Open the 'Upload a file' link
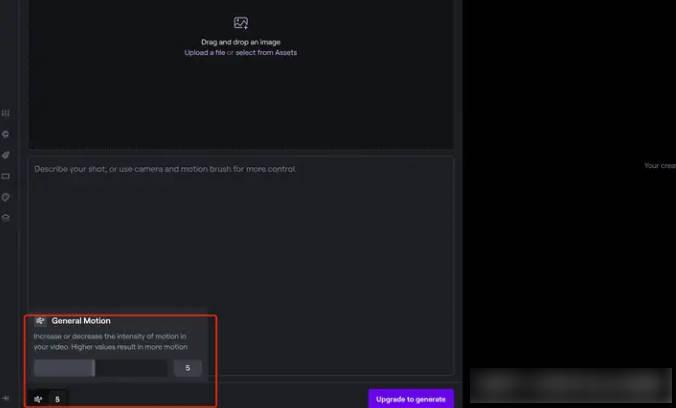This screenshot has height=408, width=676. click(x=205, y=53)
